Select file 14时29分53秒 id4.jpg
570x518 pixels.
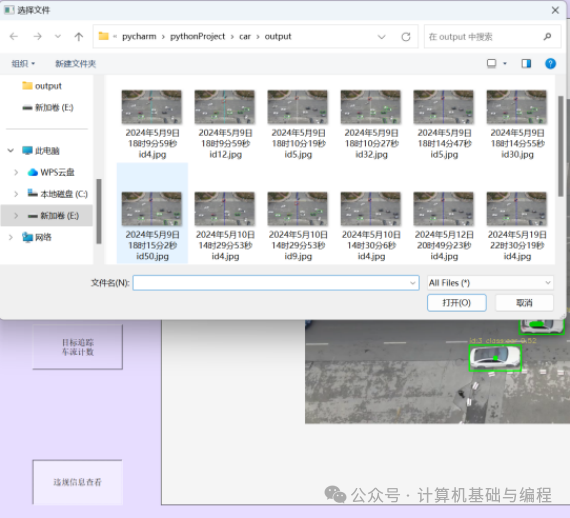pos(225,226)
